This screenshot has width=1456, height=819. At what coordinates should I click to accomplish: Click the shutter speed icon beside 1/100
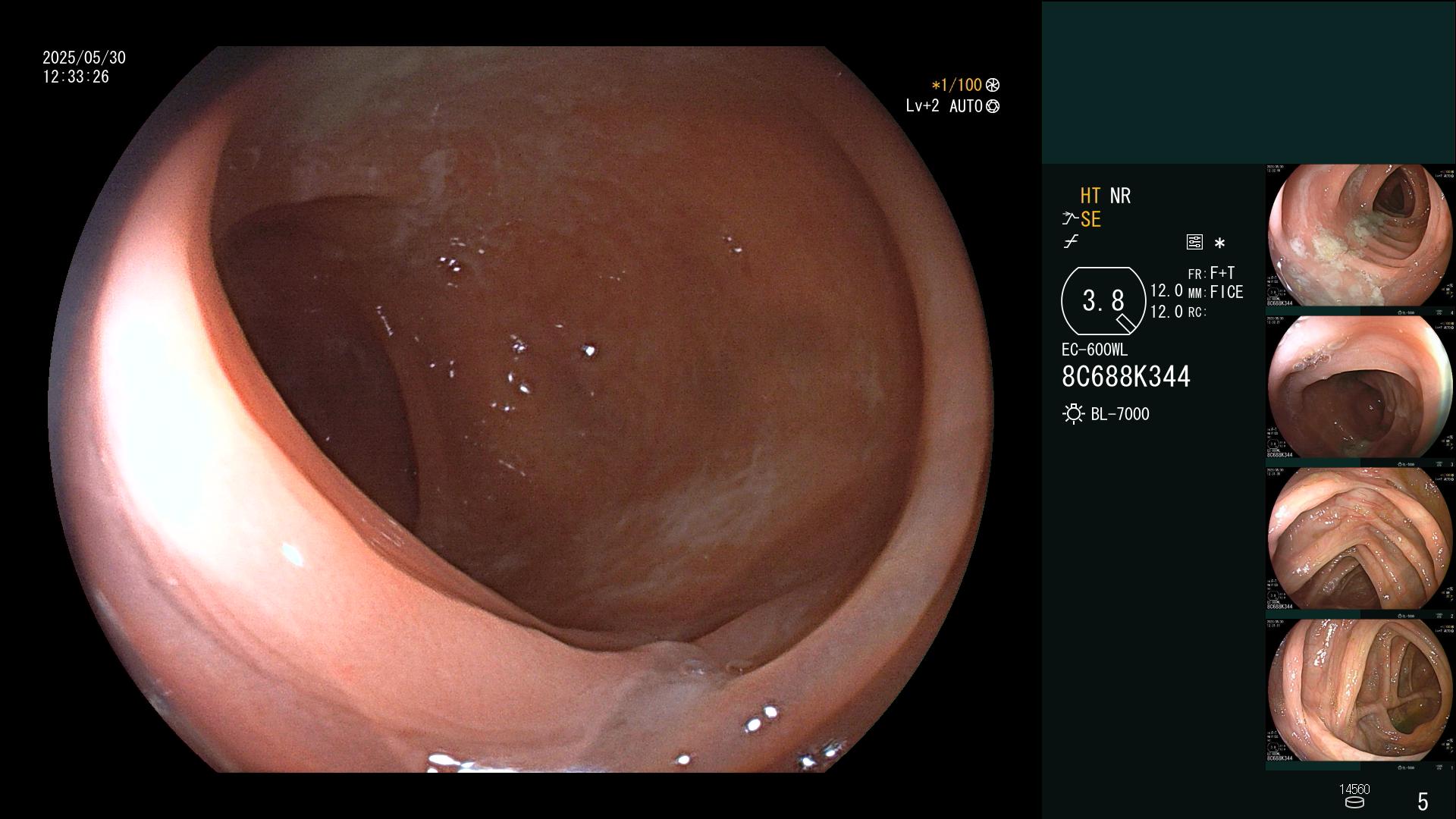coord(993,86)
